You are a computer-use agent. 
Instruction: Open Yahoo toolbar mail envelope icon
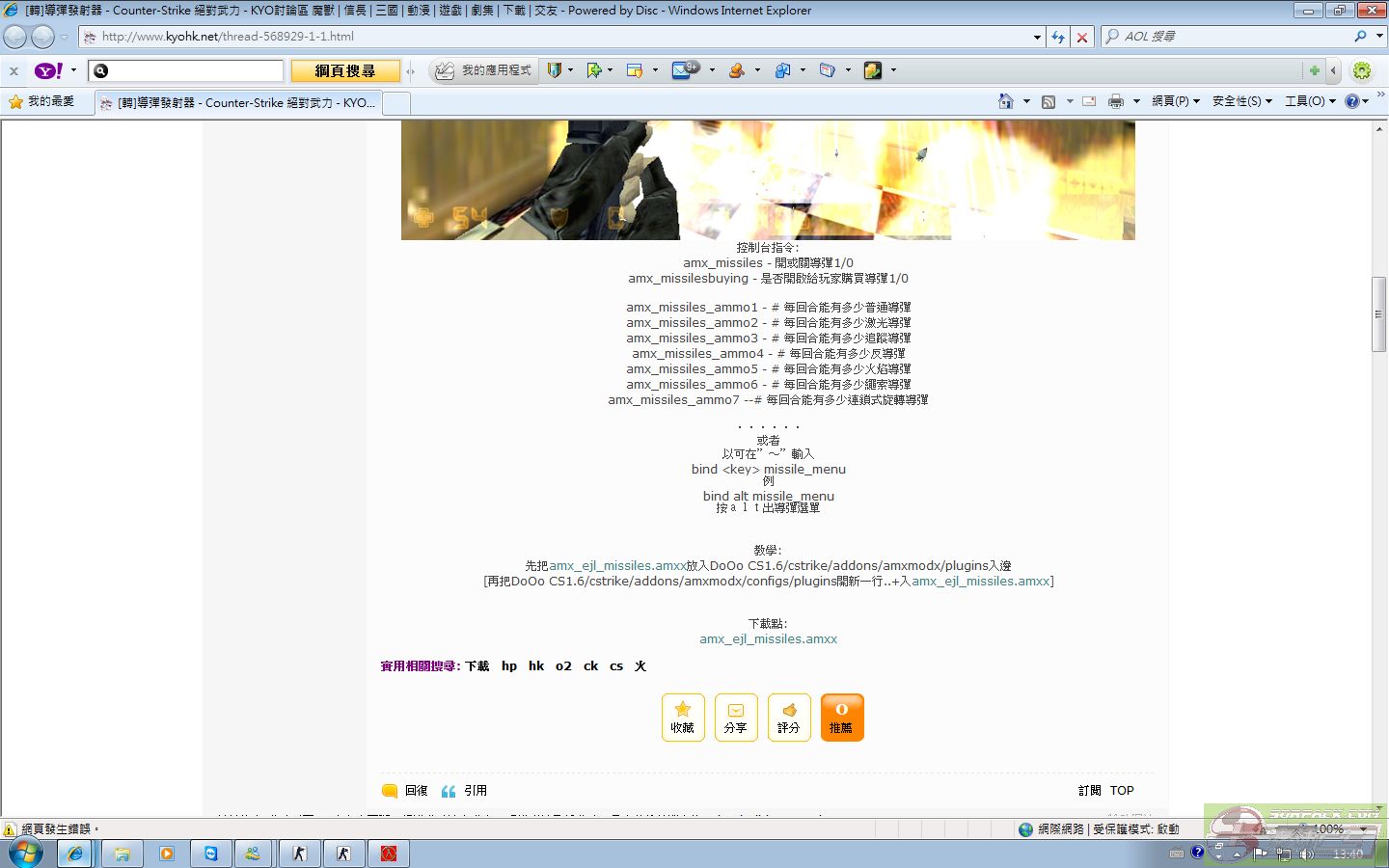pos(684,70)
